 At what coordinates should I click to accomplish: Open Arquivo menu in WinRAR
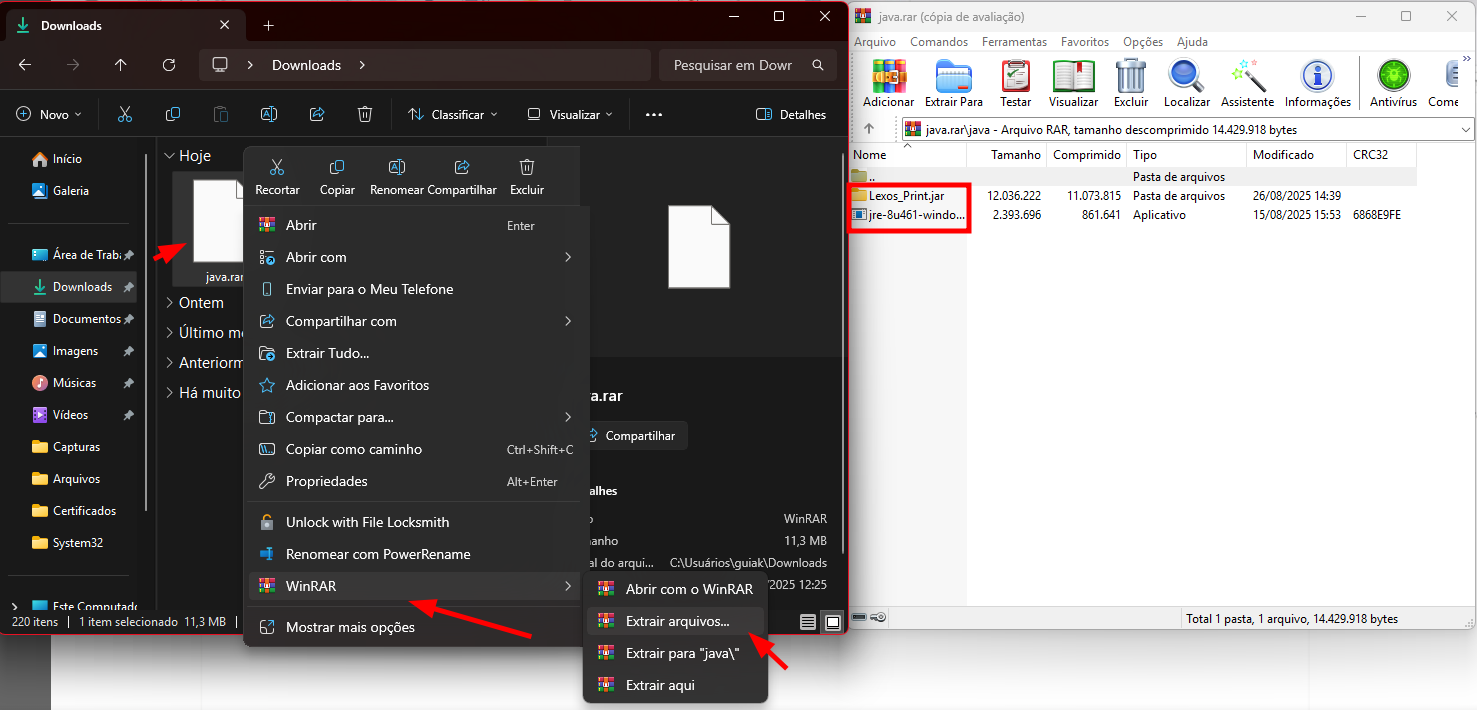point(875,42)
